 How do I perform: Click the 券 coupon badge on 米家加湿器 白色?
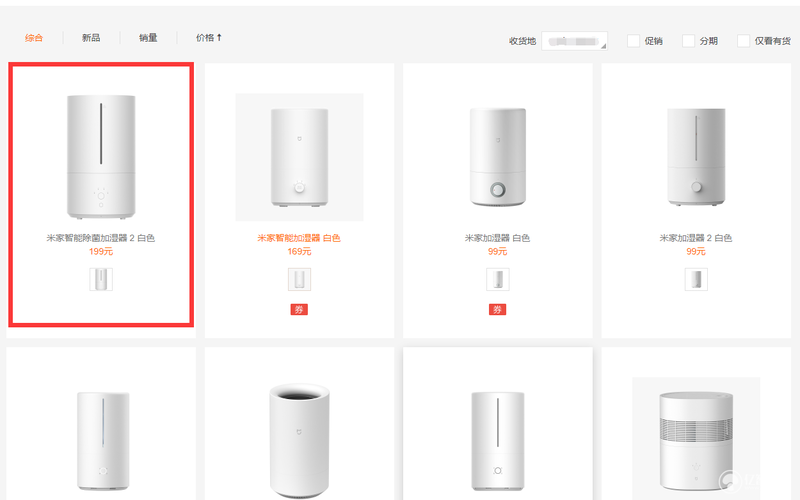497,310
